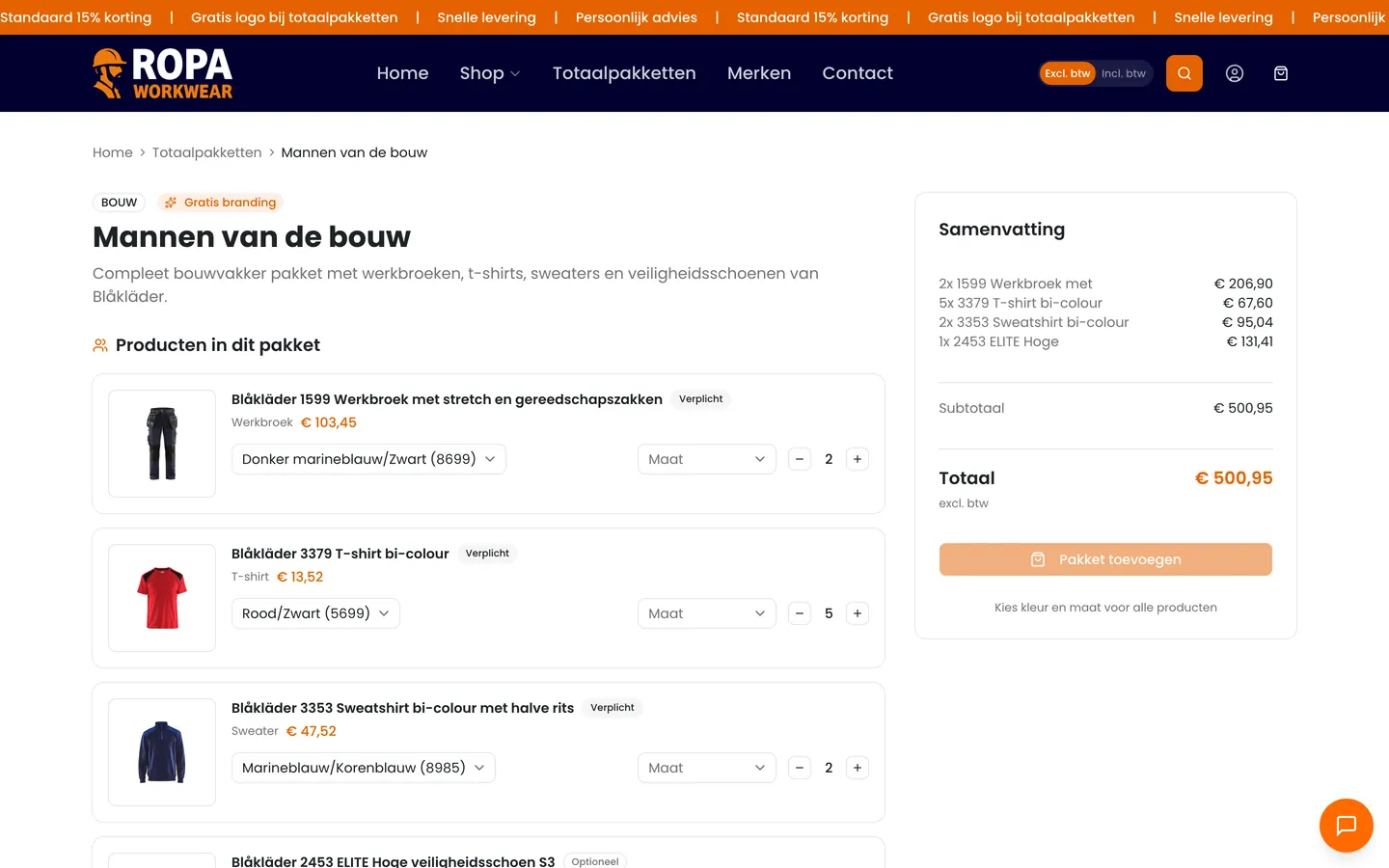Click the orange Totaal amount € 500,95
This screenshot has height=868, width=1389.
pos(1234,478)
